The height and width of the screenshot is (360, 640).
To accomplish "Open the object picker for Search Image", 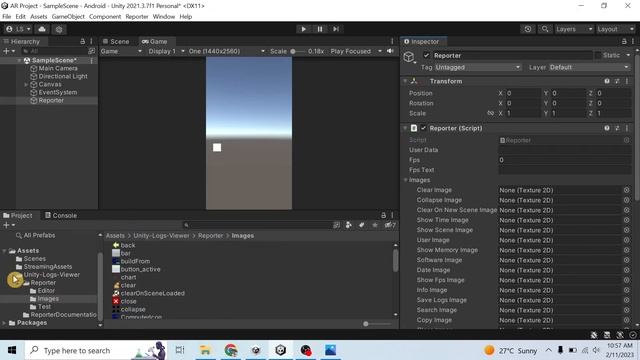I will [627, 310].
